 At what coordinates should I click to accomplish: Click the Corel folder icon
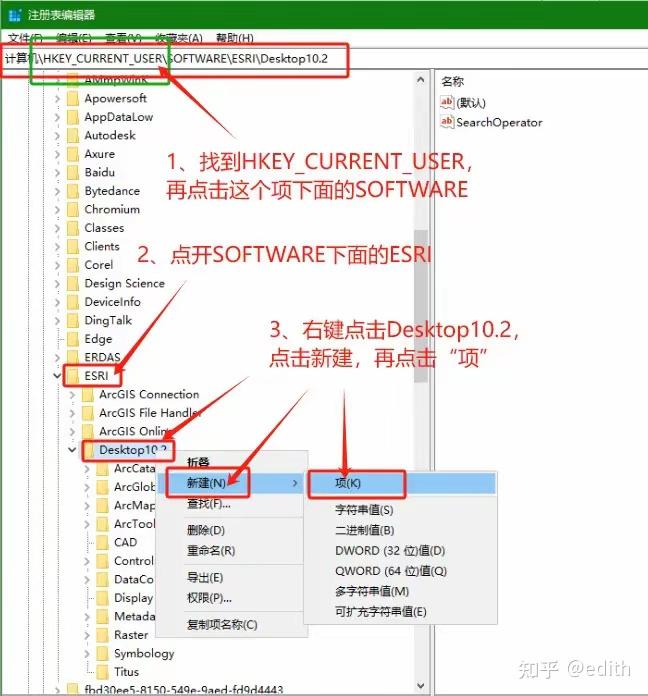pyautogui.click(x=73, y=265)
